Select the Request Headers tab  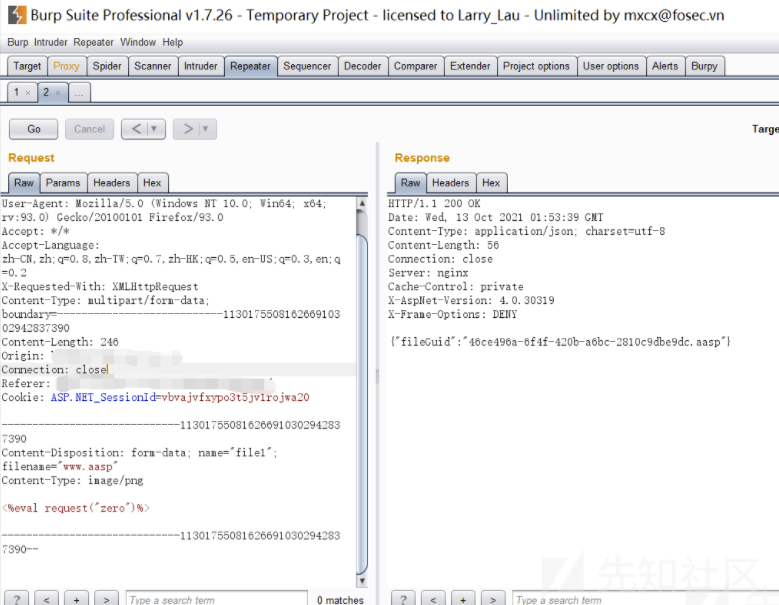(112, 183)
